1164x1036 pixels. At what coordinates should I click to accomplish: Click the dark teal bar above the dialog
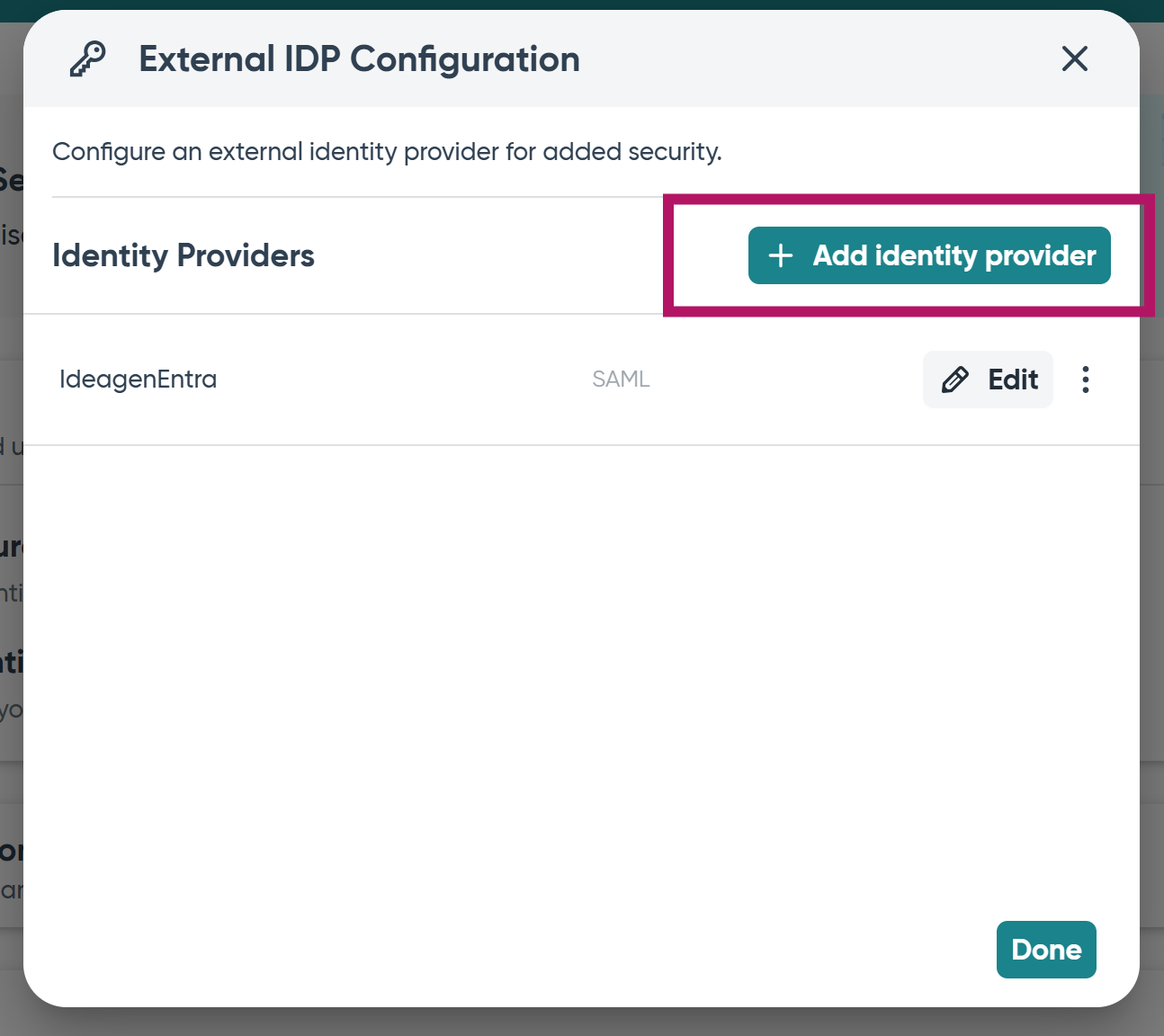click(x=581, y=4)
